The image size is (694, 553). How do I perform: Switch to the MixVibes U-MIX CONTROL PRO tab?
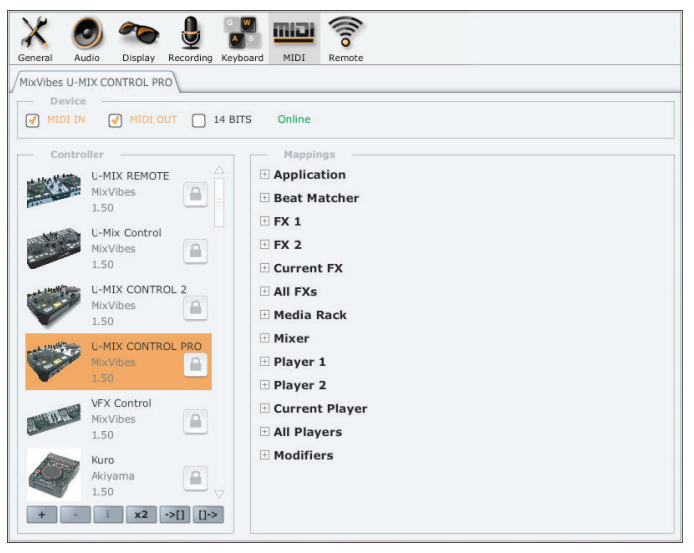click(96, 82)
